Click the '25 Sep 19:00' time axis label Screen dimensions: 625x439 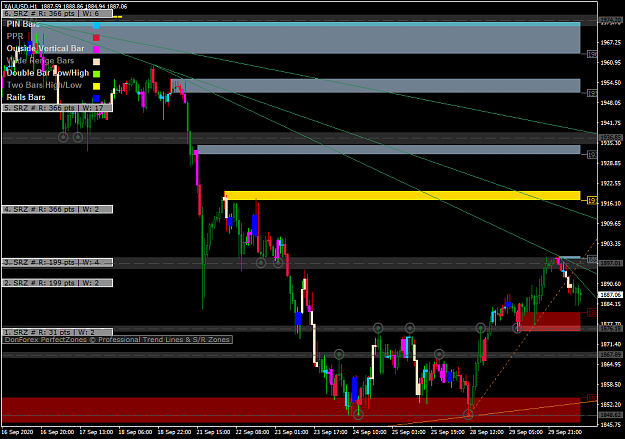448,432
